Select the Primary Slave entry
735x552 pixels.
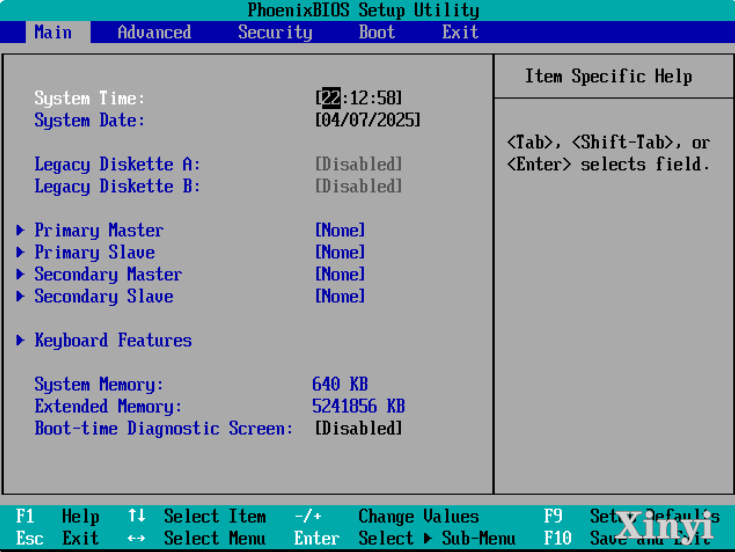[94, 253]
